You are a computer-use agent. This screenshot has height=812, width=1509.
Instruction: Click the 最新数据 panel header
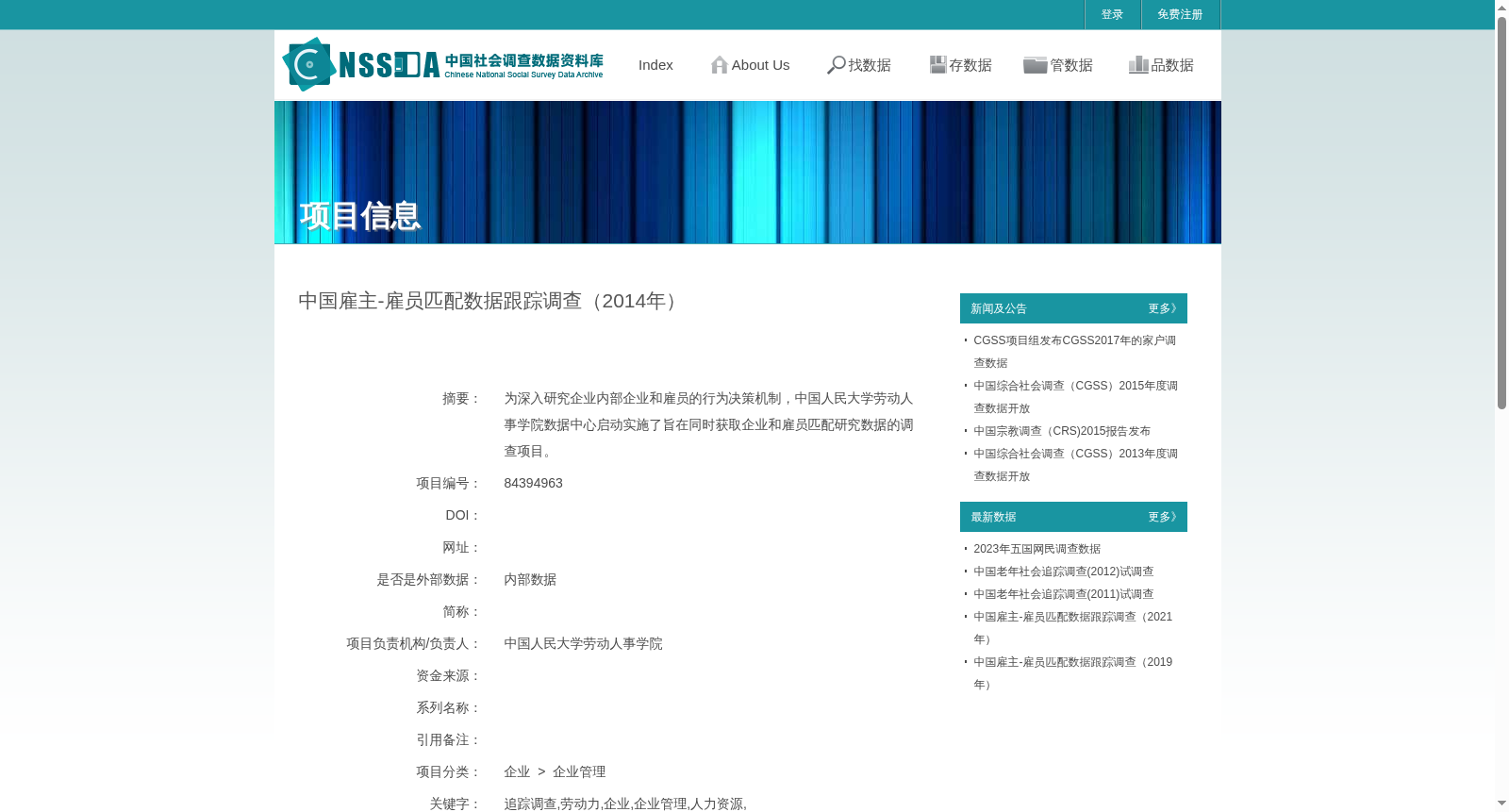tap(1073, 517)
